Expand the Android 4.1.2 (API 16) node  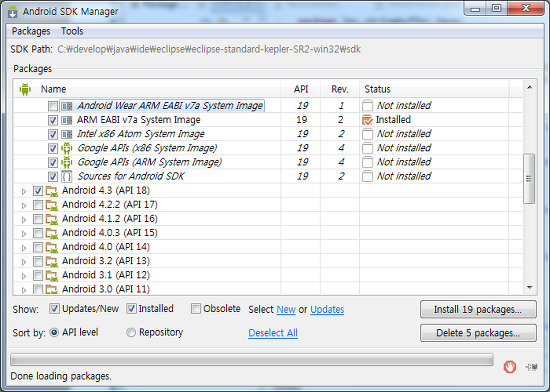click(24, 220)
